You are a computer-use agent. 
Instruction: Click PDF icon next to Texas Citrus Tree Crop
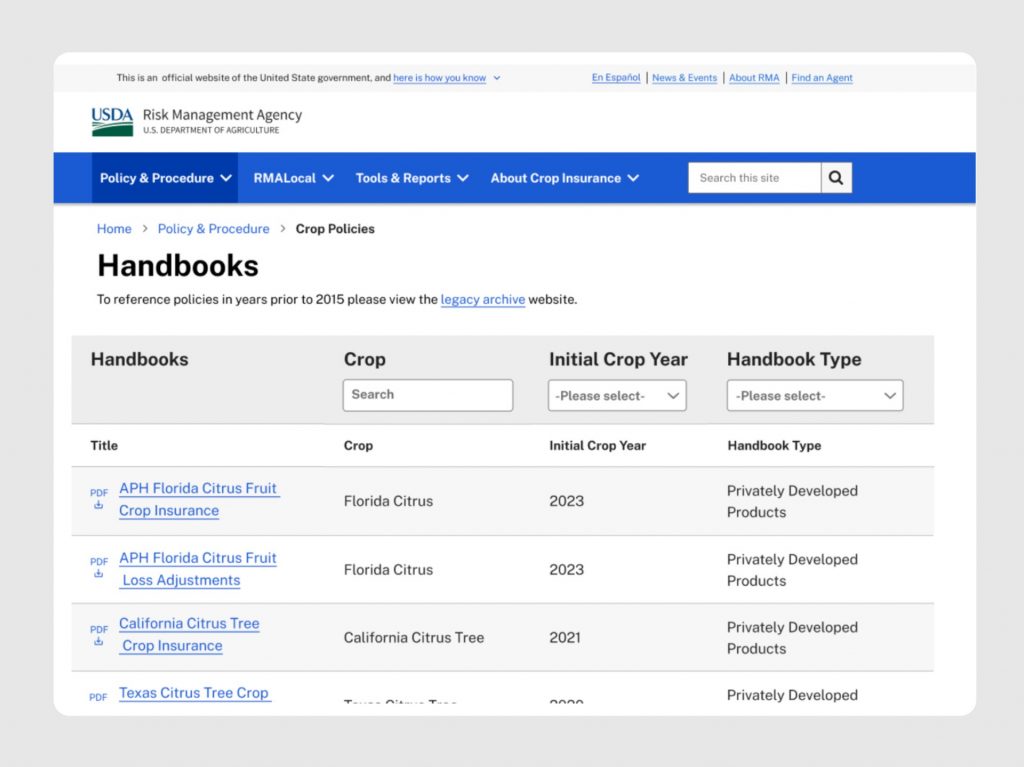[x=98, y=697]
